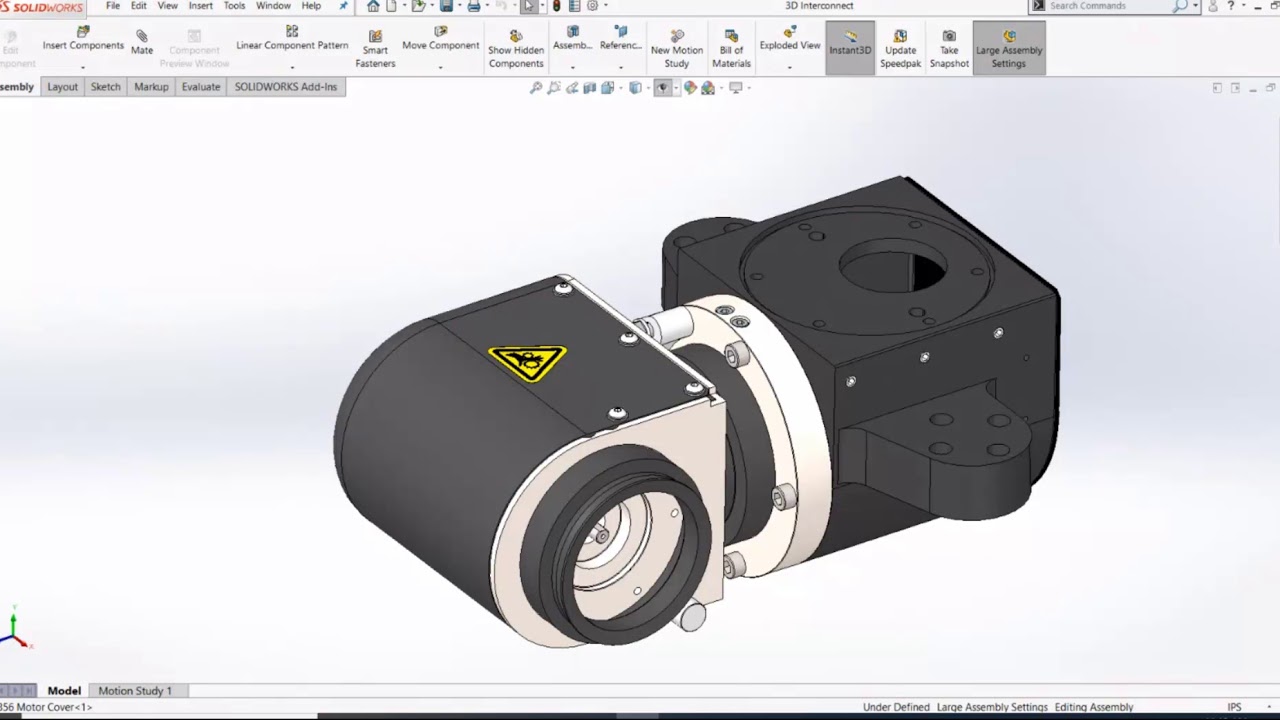
Task: Switch to the Evaluate tab
Action: [200, 87]
